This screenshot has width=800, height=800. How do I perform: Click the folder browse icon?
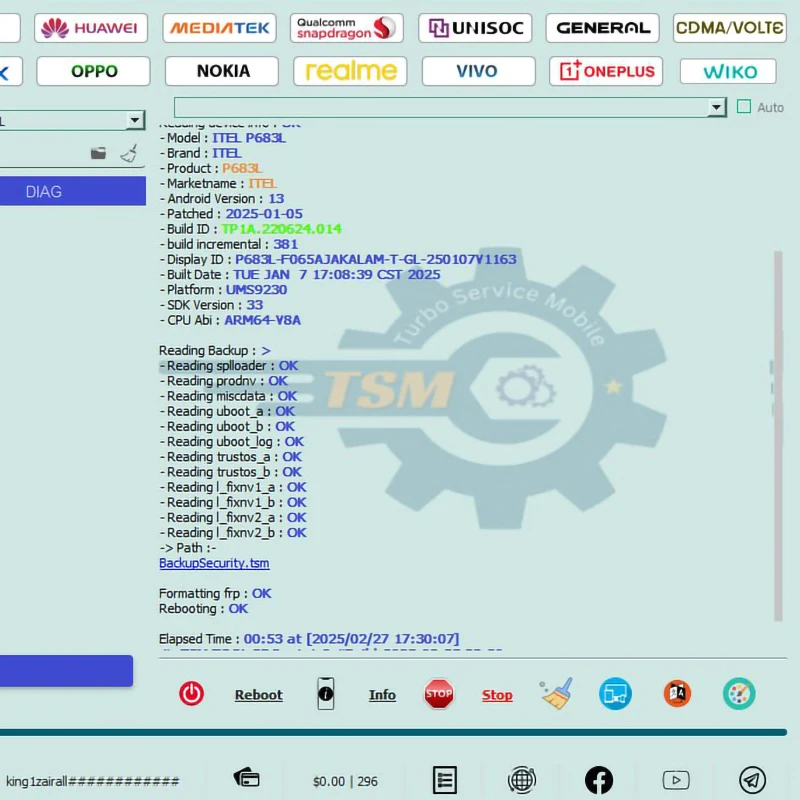(x=98, y=153)
